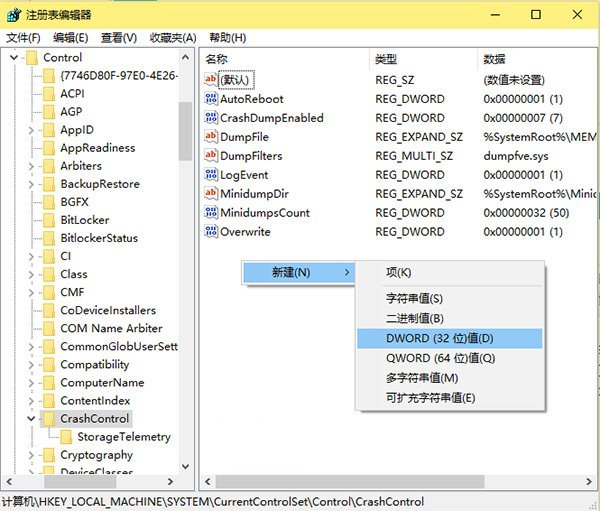Select 字符串值(S) in the new submenu

point(414,299)
